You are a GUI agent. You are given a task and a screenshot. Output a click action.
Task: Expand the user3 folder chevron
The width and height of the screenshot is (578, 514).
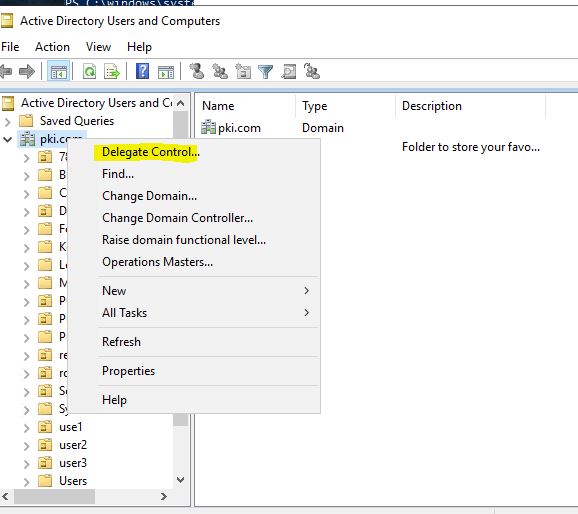click(26, 464)
